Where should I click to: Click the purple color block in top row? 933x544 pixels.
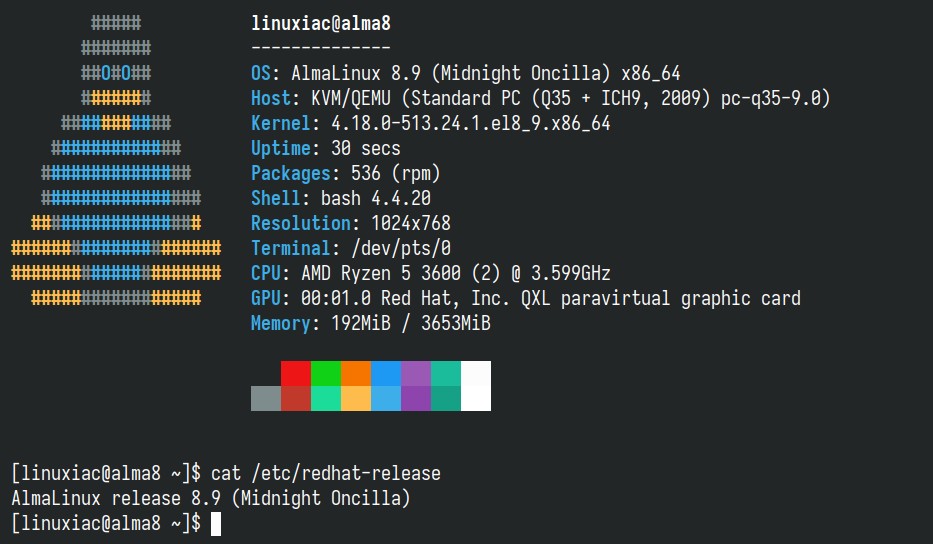point(416,373)
